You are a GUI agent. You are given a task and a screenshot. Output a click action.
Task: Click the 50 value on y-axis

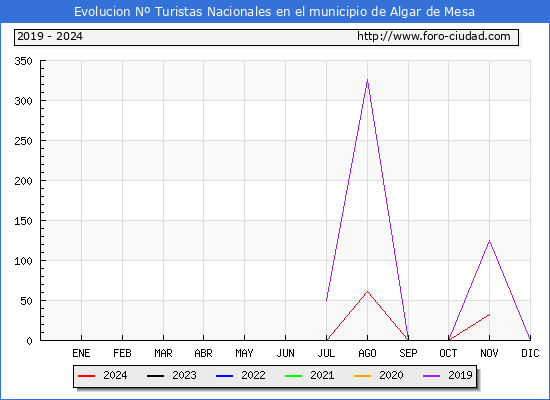pyautogui.click(x=26, y=301)
